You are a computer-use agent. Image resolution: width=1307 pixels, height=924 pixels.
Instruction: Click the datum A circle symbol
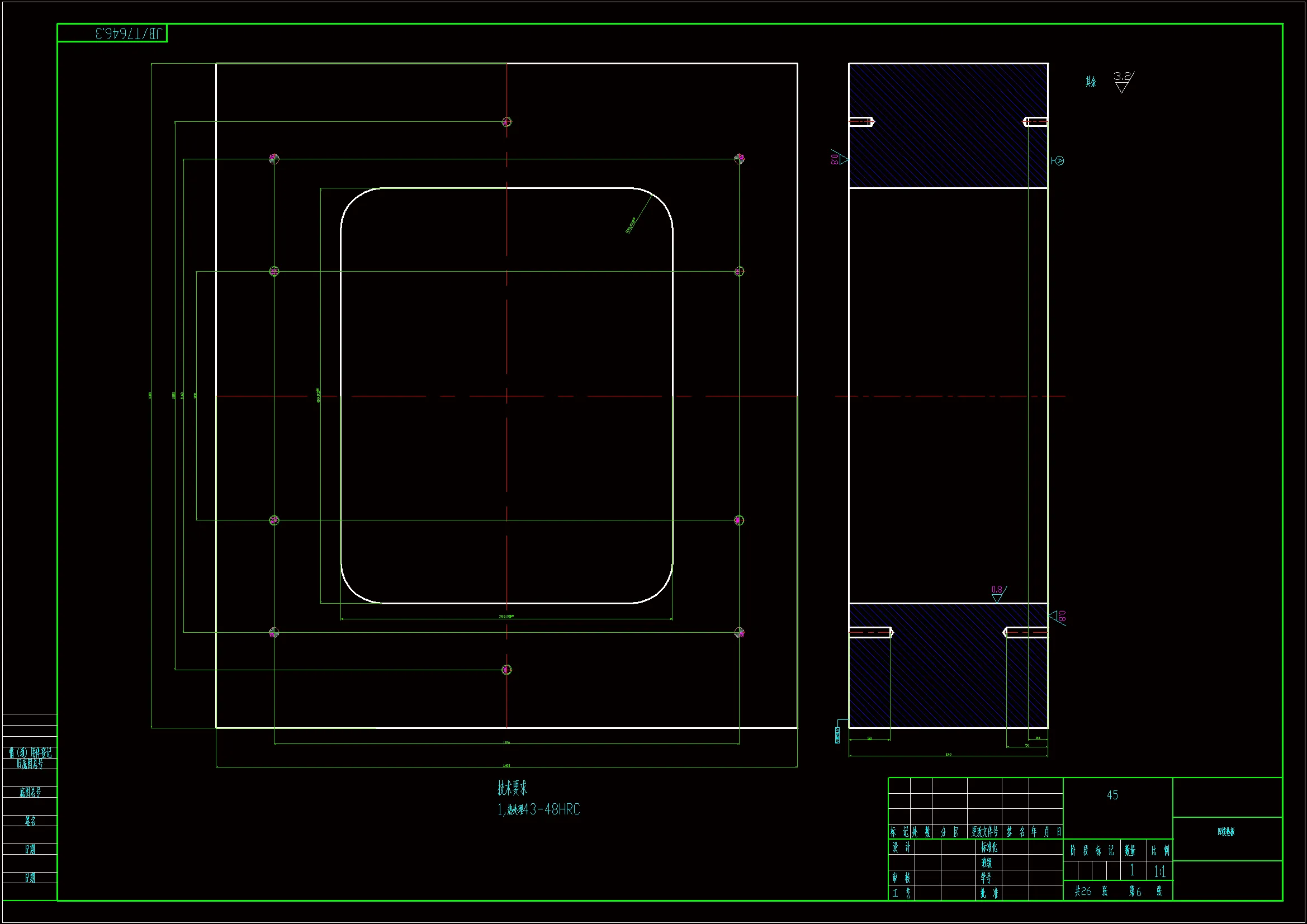(x=1059, y=161)
